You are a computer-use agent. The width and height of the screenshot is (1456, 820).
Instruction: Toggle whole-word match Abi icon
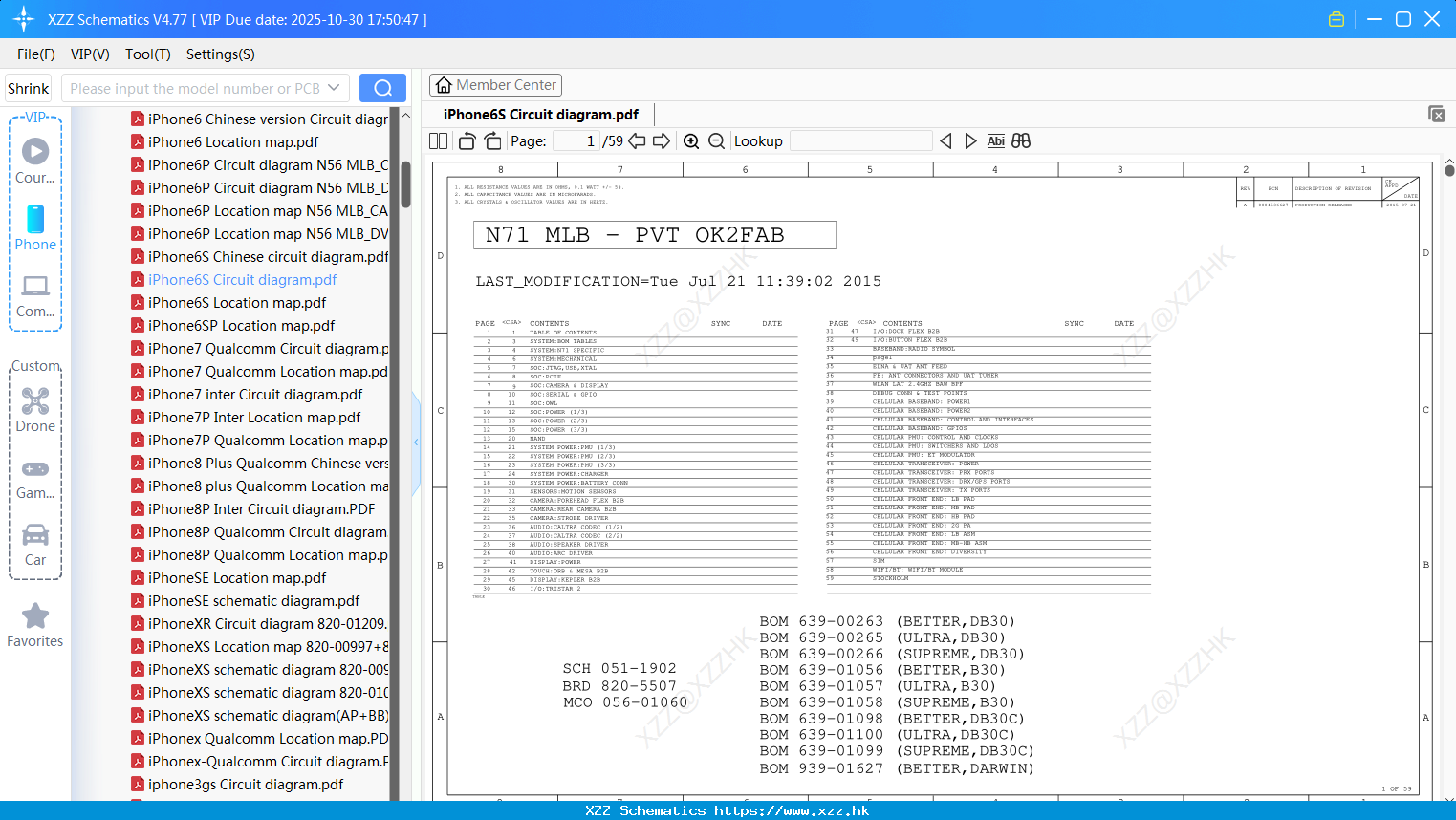coord(995,141)
